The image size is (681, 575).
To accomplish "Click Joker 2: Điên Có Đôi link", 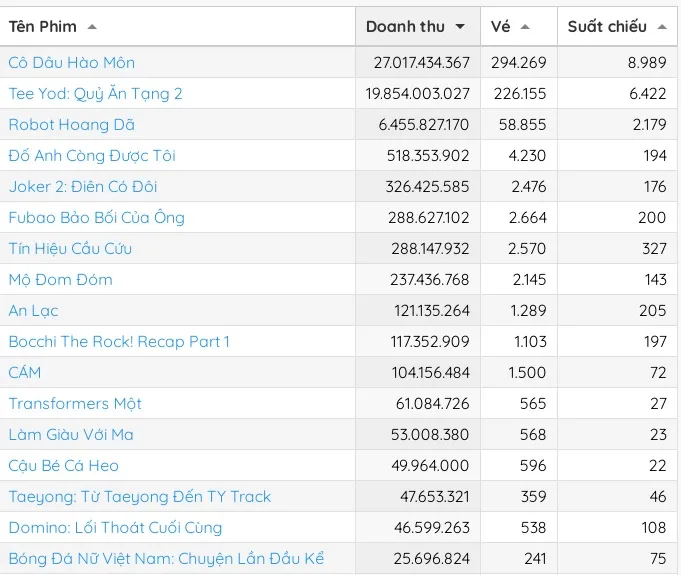I will [x=83, y=186].
